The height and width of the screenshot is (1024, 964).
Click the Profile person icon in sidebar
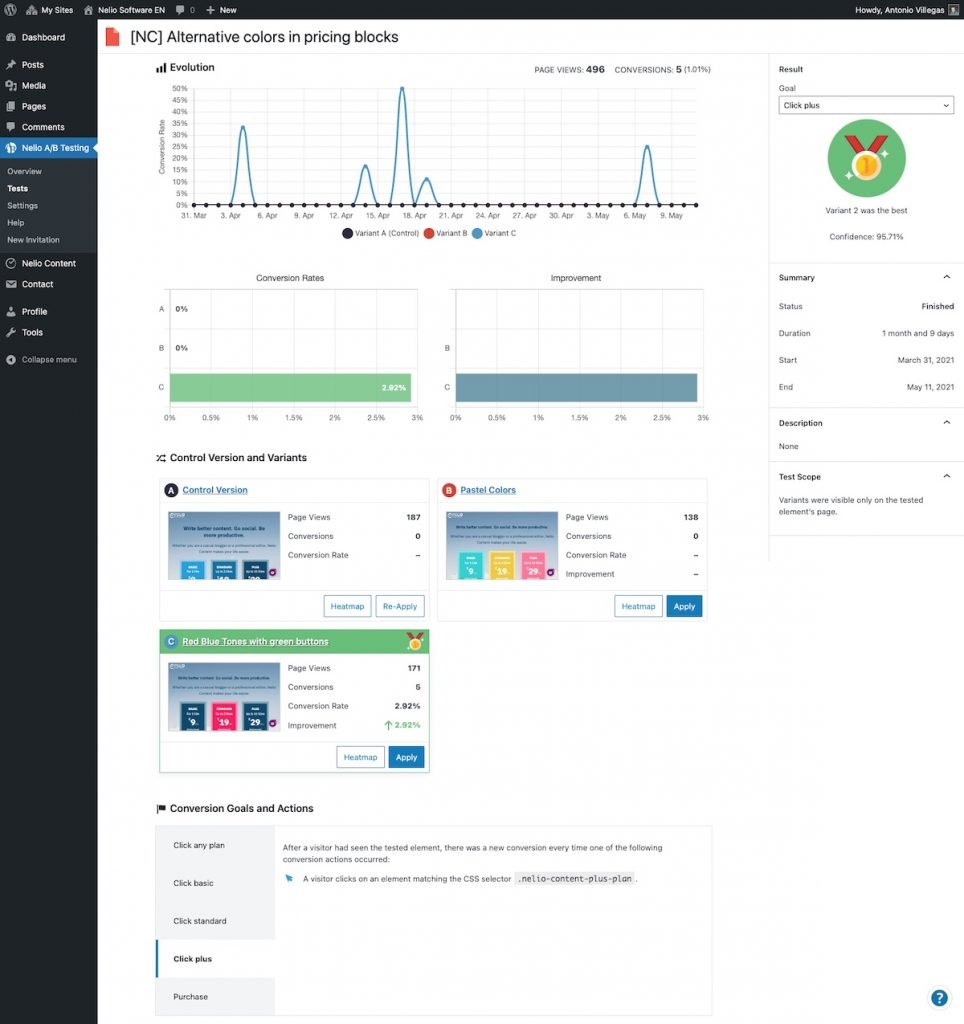(11, 312)
